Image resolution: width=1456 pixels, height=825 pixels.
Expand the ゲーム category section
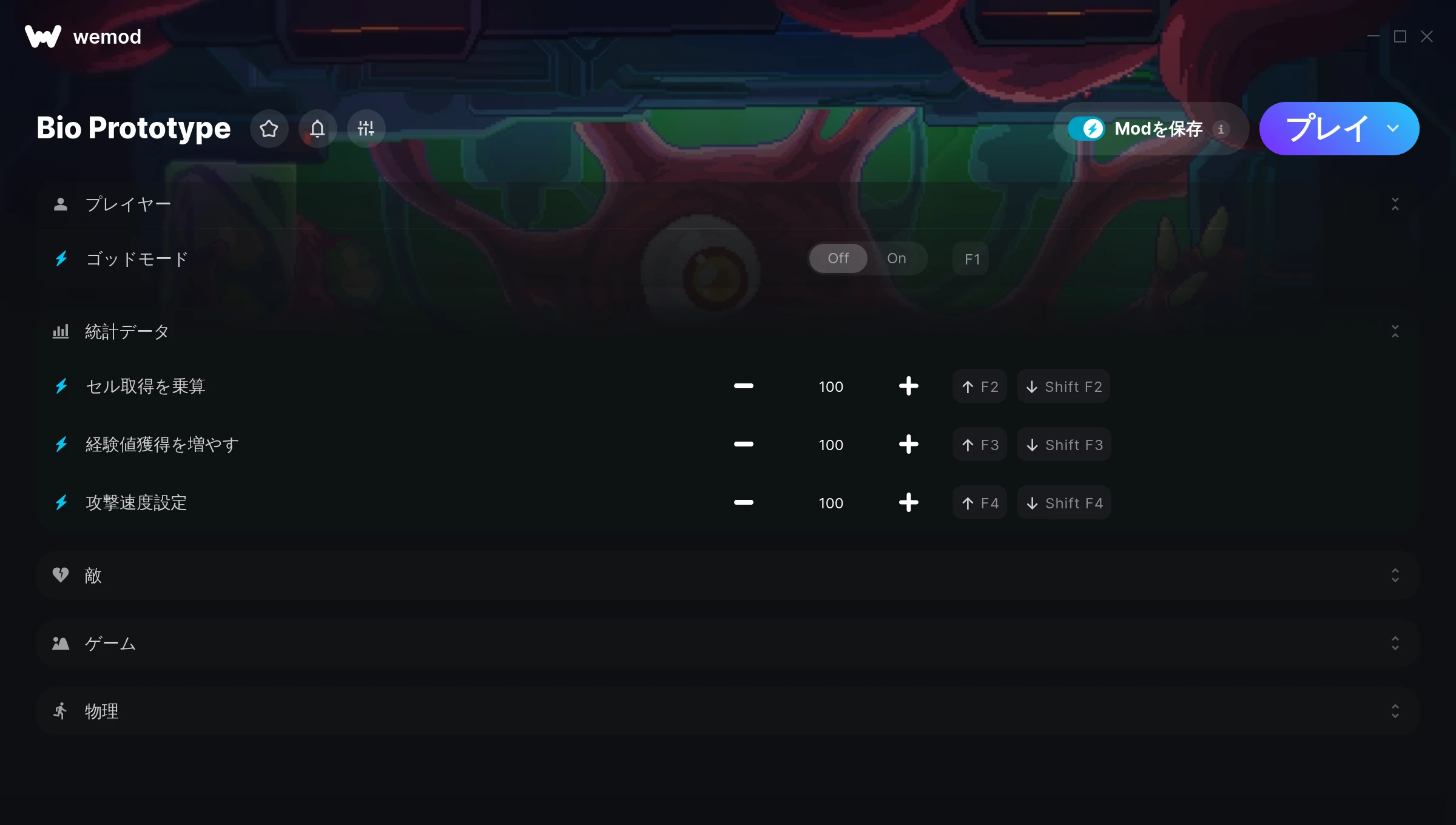click(728, 644)
